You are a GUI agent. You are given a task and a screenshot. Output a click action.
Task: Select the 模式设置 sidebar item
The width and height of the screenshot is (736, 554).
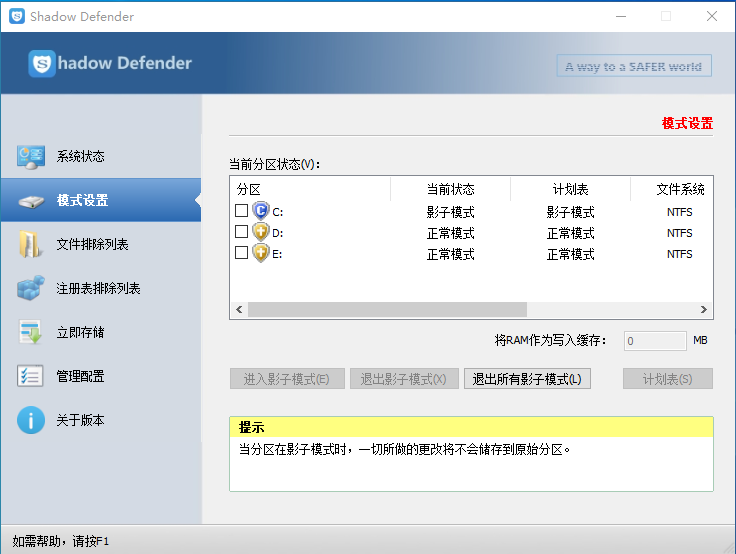pos(101,200)
